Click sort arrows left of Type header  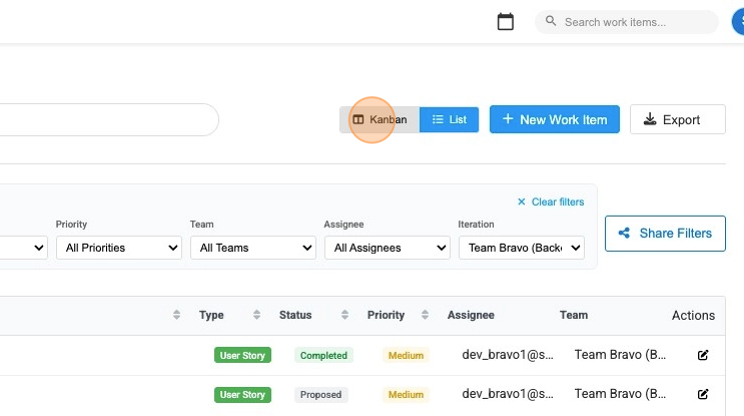(x=177, y=315)
